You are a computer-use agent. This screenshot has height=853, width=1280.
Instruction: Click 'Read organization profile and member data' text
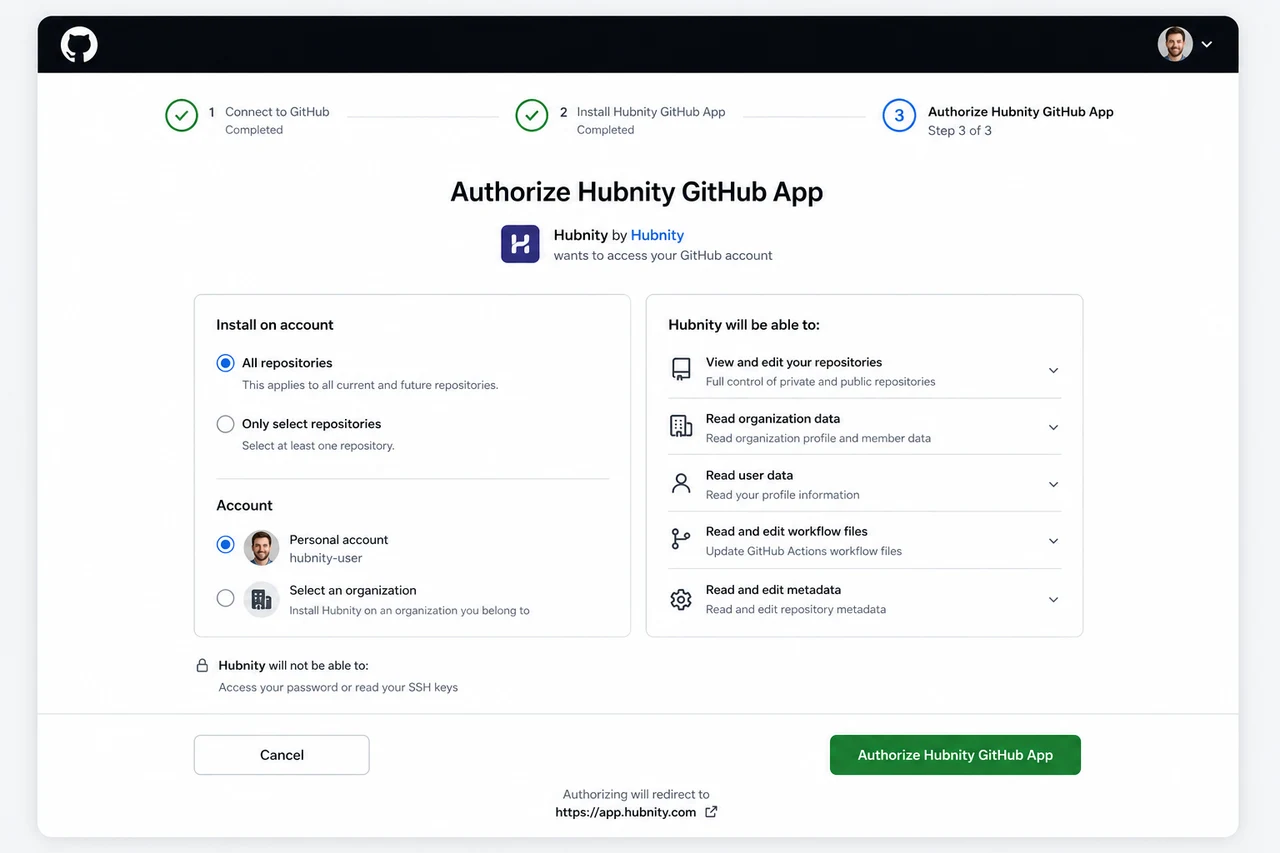point(818,438)
